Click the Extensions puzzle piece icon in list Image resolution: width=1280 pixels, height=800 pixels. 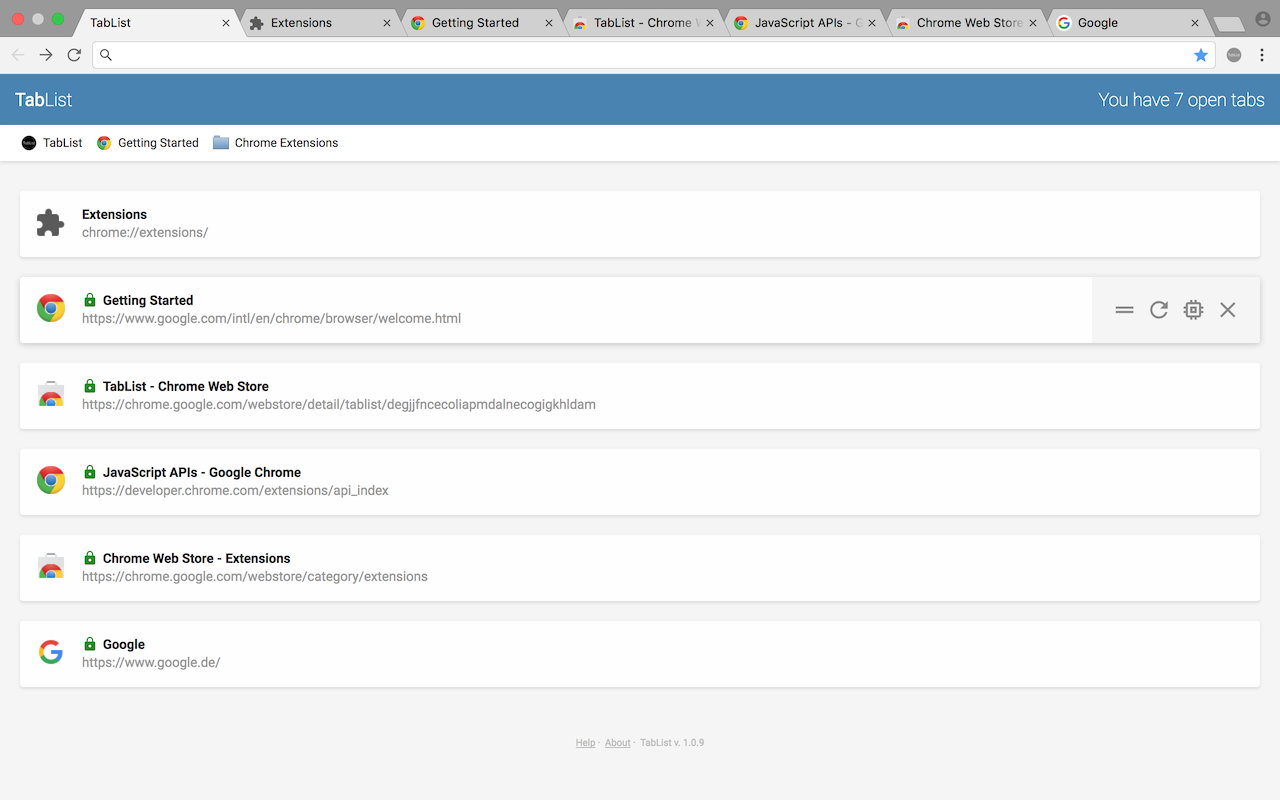tap(50, 223)
